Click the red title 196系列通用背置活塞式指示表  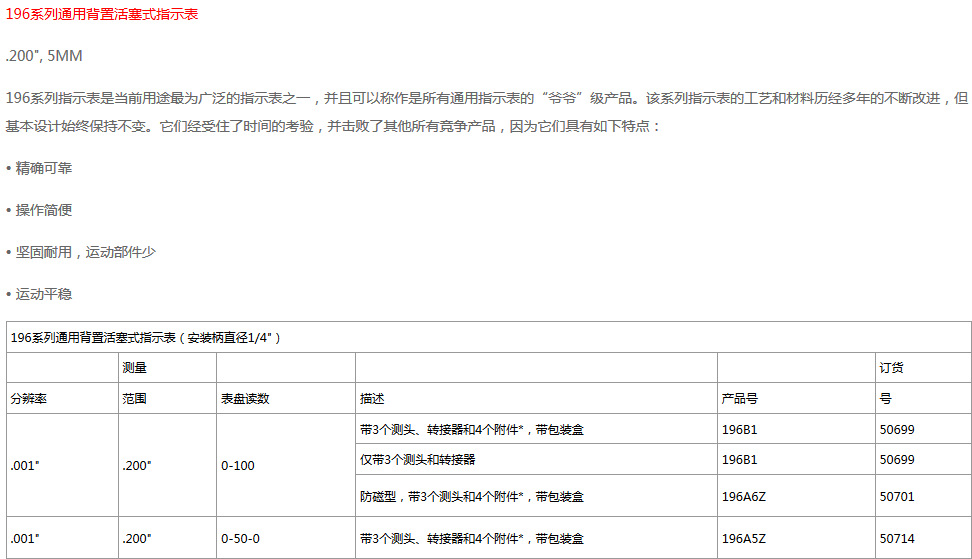(x=102, y=14)
